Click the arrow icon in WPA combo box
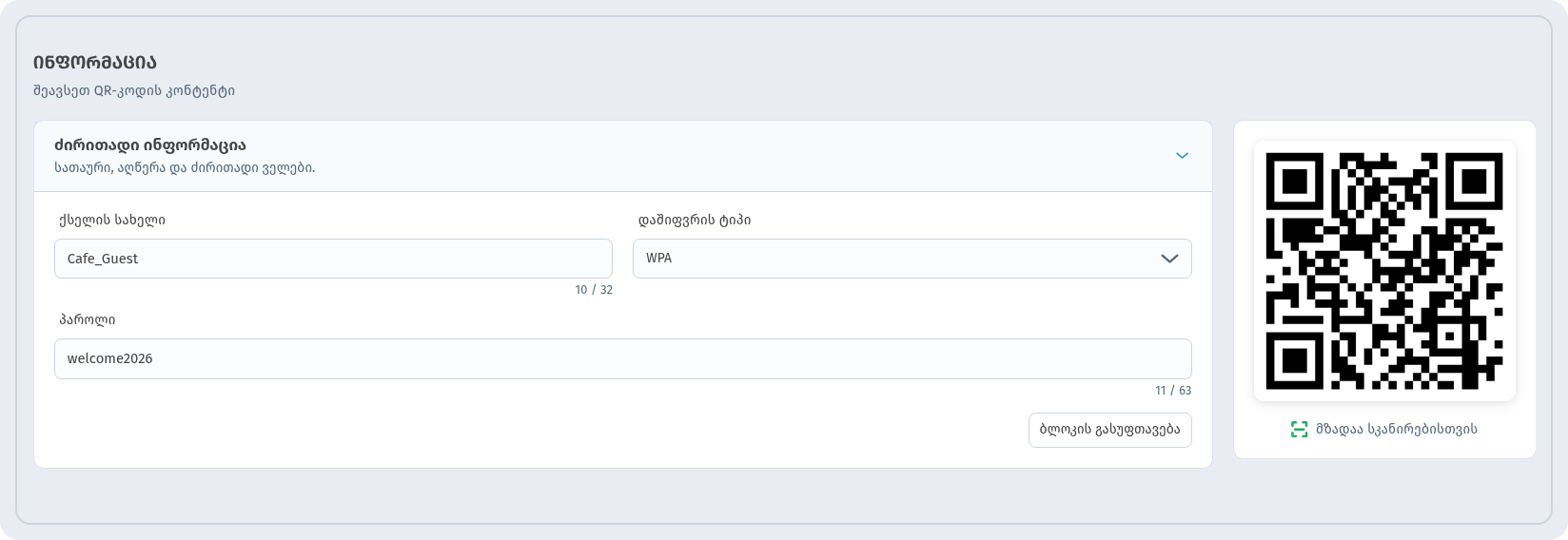Screen dimensions: 1568x540 coord(1169,259)
